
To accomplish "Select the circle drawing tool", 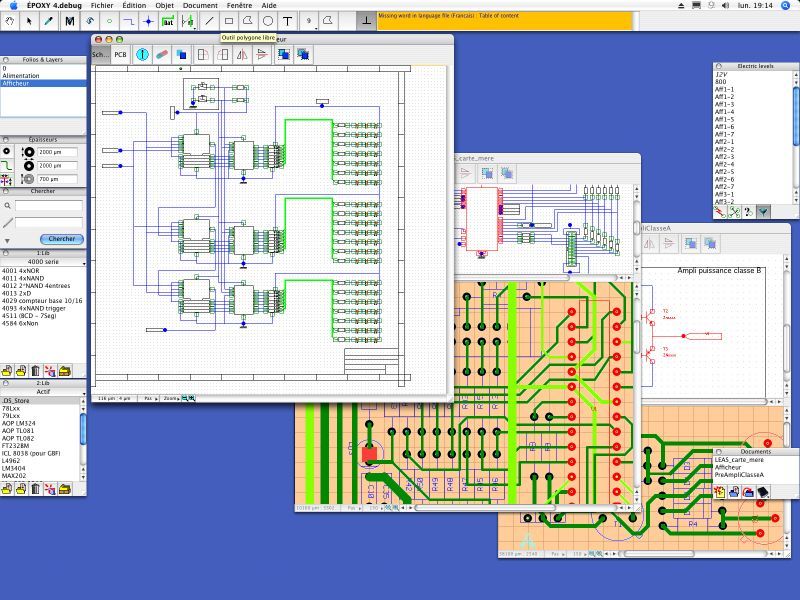I will pos(267,21).
